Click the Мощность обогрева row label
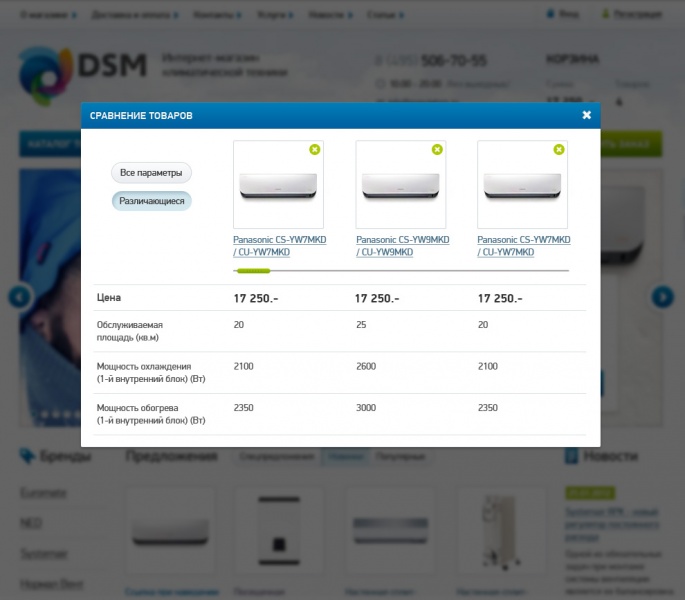This screenshot has width=685, height=600. tap(151, 414)
